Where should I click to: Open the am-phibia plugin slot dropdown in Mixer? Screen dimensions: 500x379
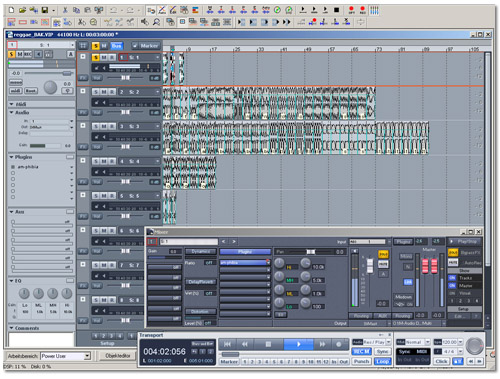[268, 263]
